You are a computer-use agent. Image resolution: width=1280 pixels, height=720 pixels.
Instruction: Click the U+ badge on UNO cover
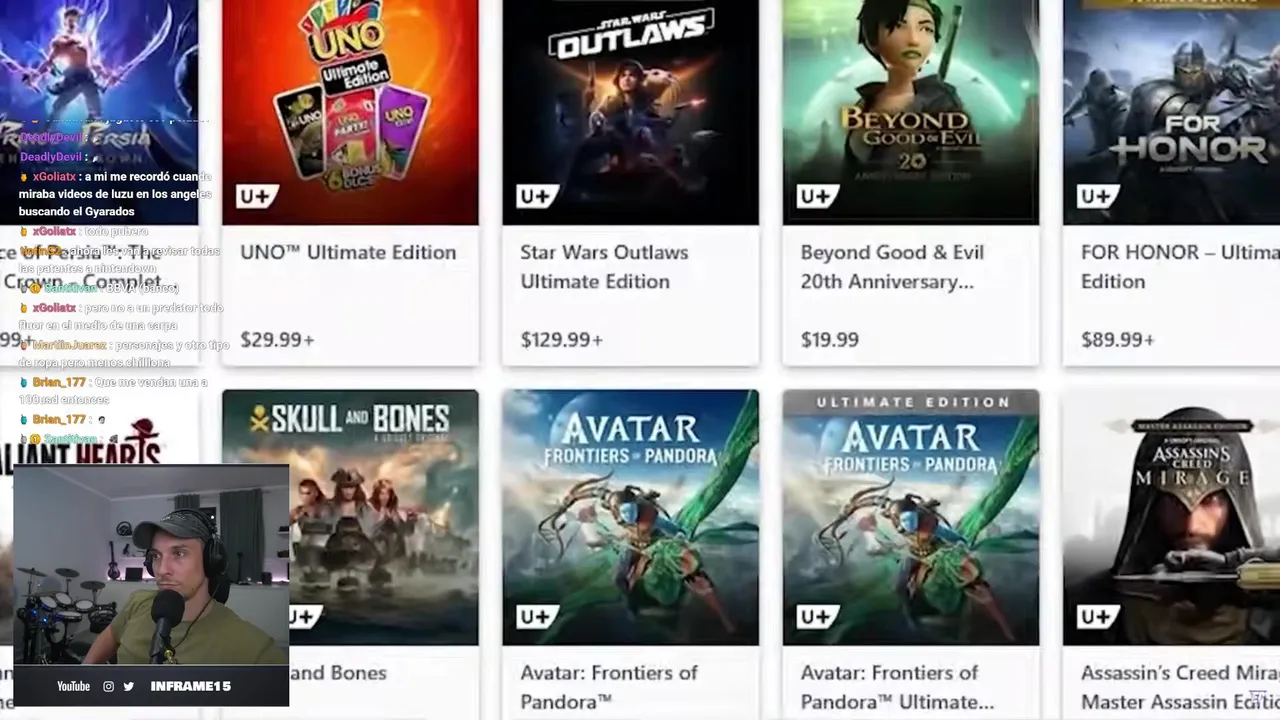click(x=255, y=196)
